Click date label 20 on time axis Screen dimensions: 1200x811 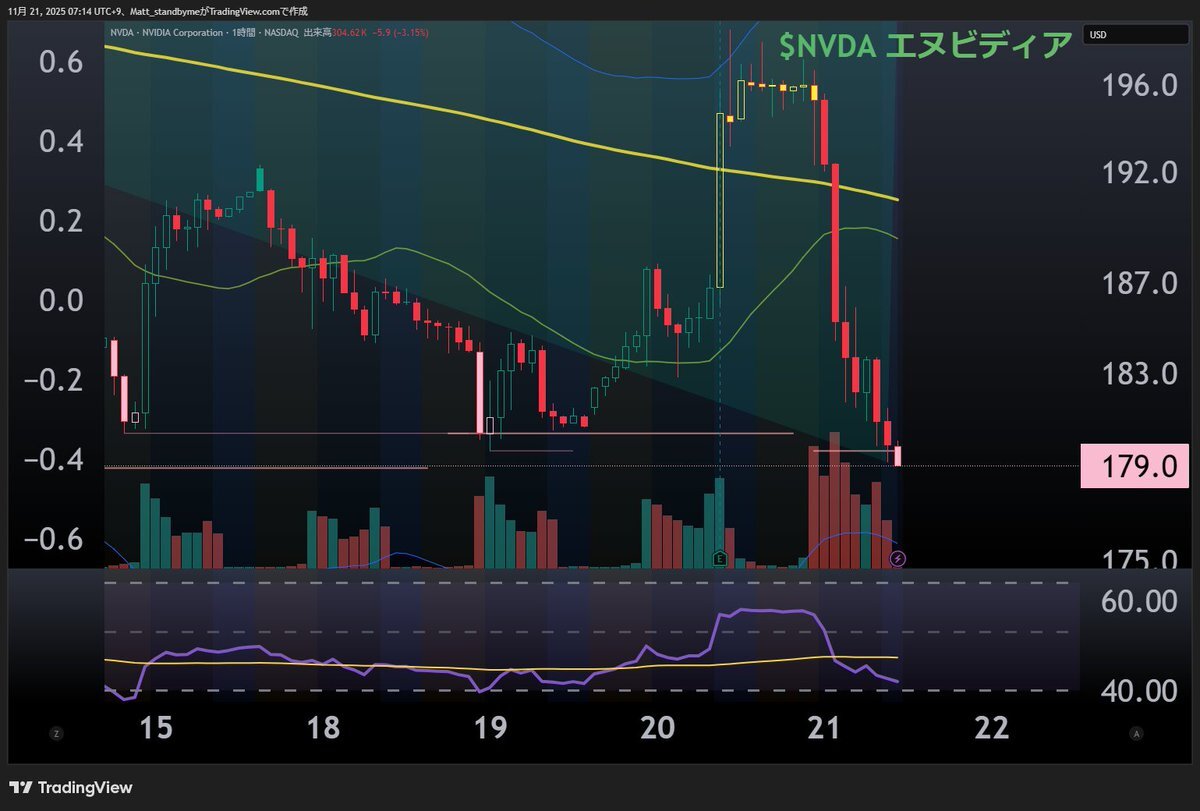tap(657, 728)
